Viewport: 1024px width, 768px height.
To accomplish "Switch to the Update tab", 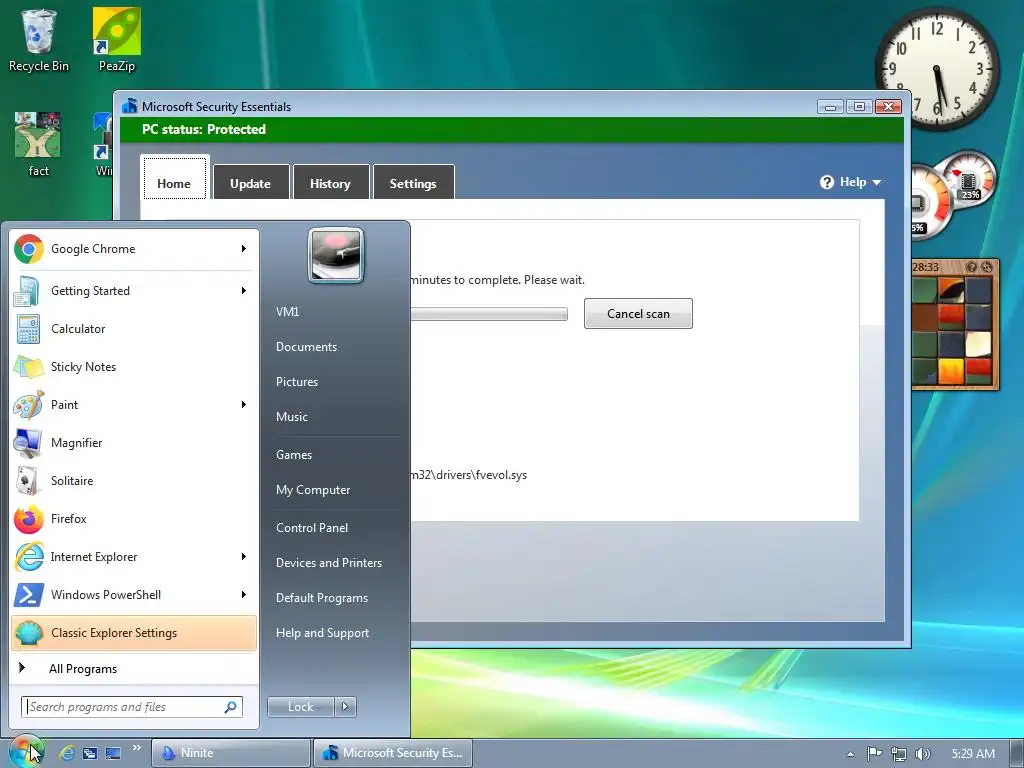I will [251, 182].
